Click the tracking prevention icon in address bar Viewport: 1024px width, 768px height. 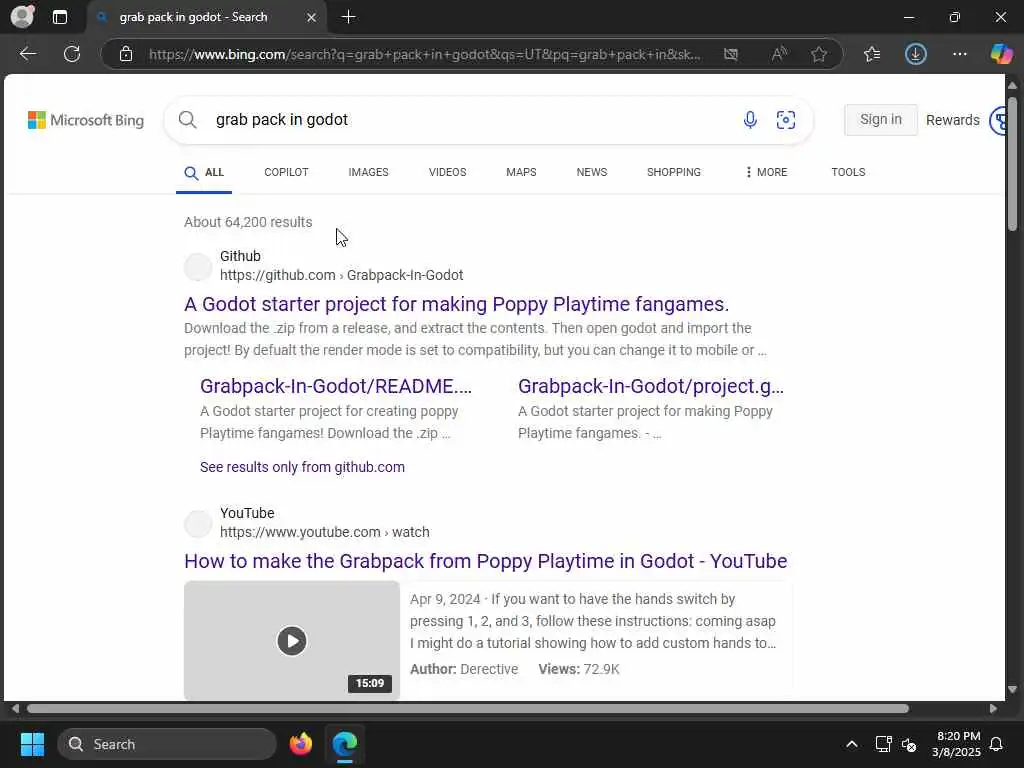click(x=731, y=54)
